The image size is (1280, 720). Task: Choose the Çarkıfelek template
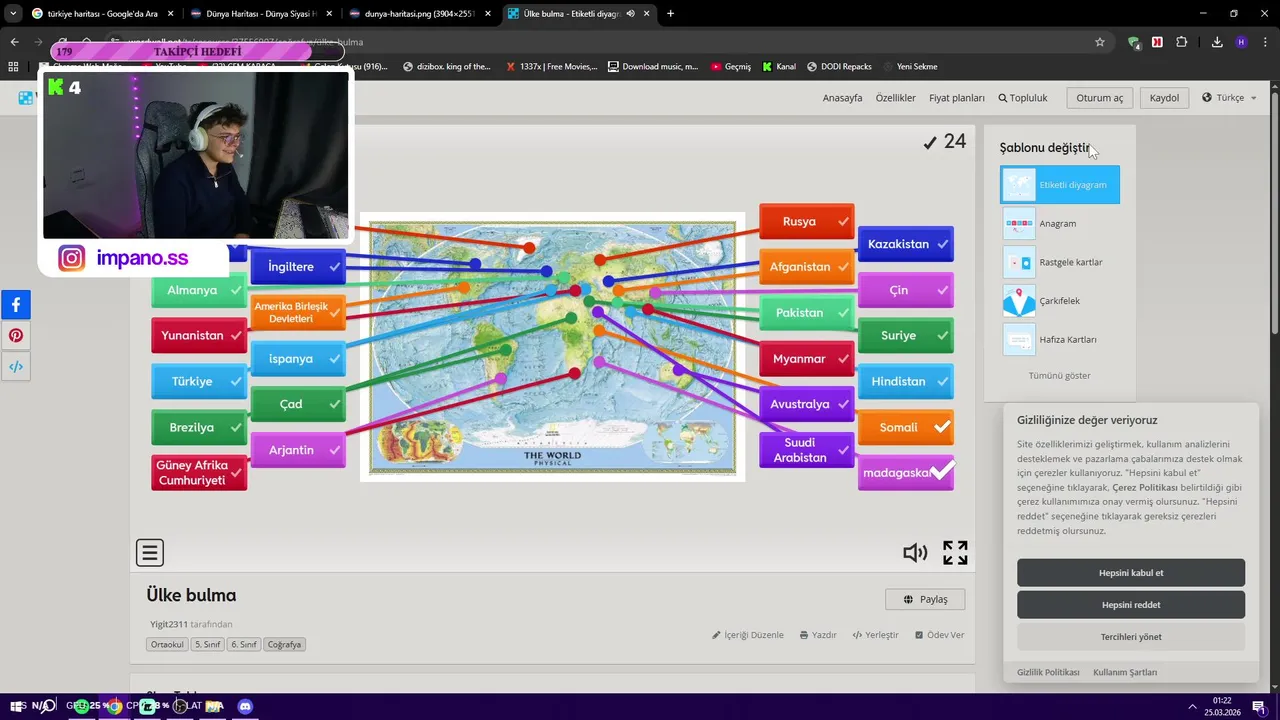1060,301
